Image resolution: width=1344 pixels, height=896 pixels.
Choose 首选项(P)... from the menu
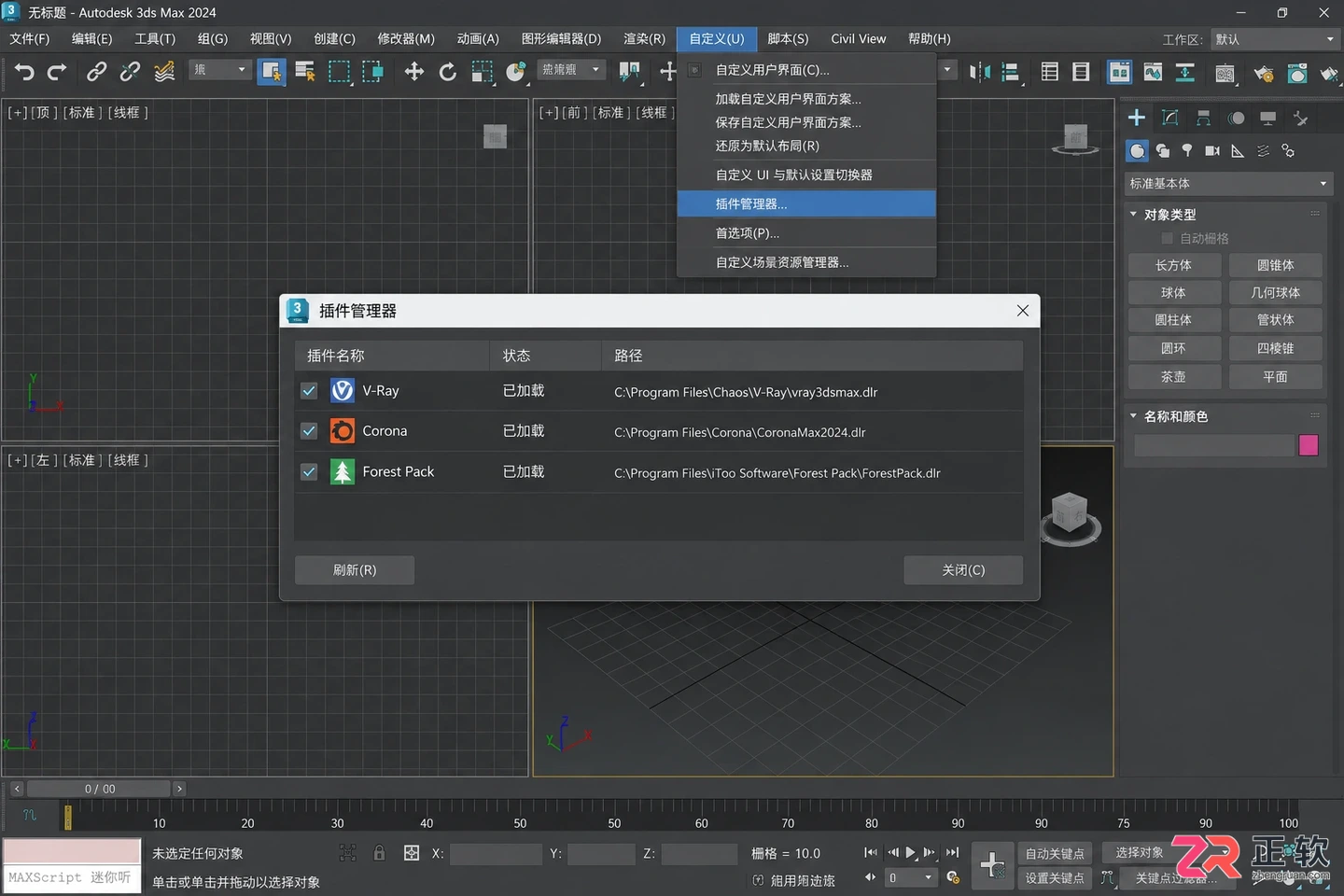[x=806, y=233]
